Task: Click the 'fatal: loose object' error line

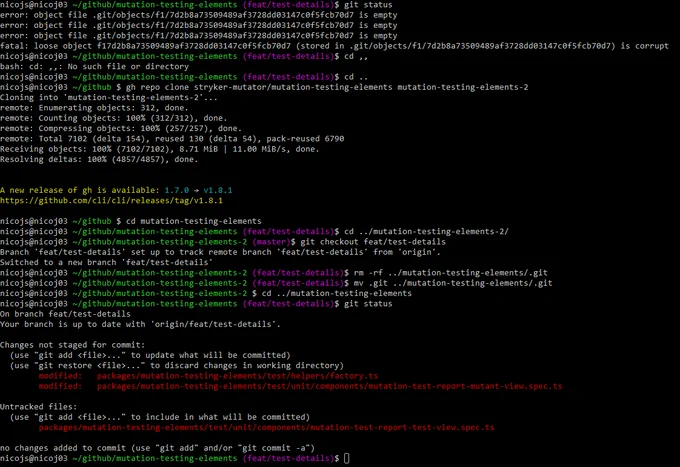Action: coord(334,46)
